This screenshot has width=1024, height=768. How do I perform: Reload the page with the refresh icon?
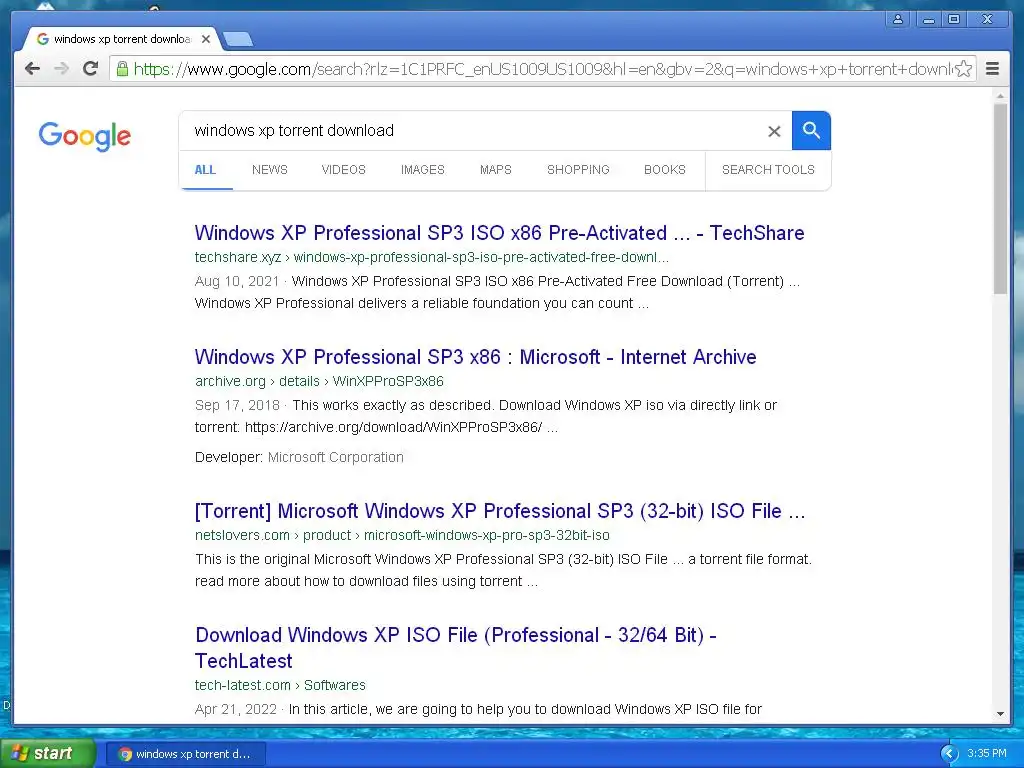click(x=90, y=68)
